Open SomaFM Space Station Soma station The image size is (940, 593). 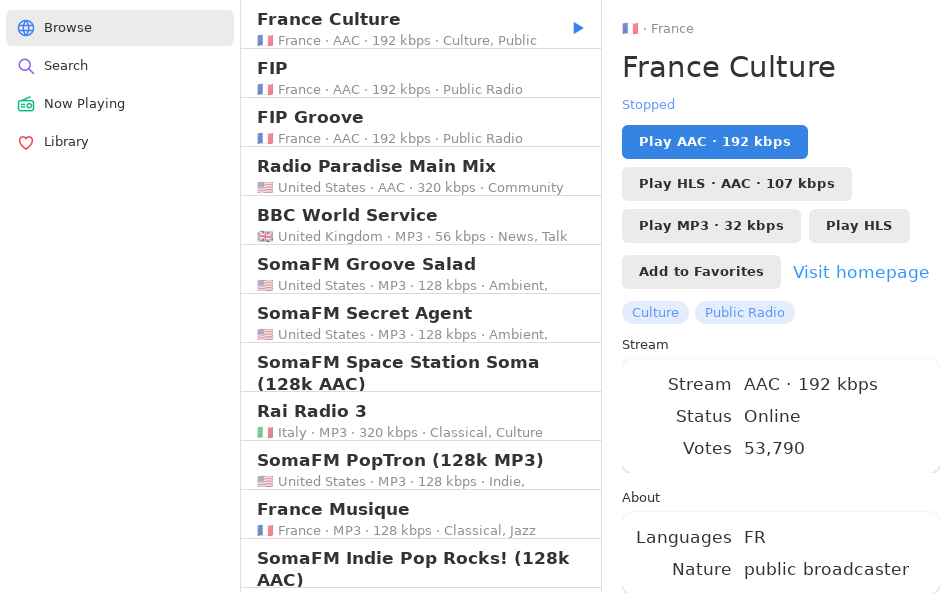421,368
